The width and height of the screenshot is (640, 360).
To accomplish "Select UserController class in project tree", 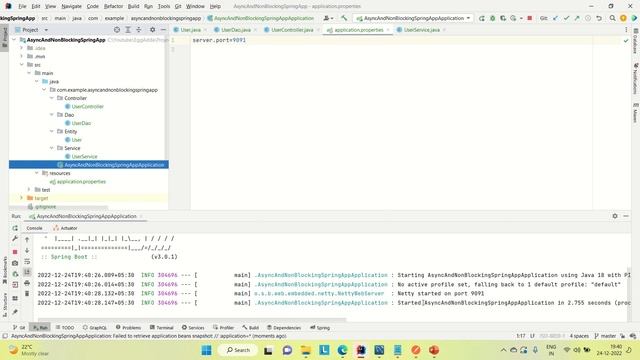I will (x=87, y=106).
